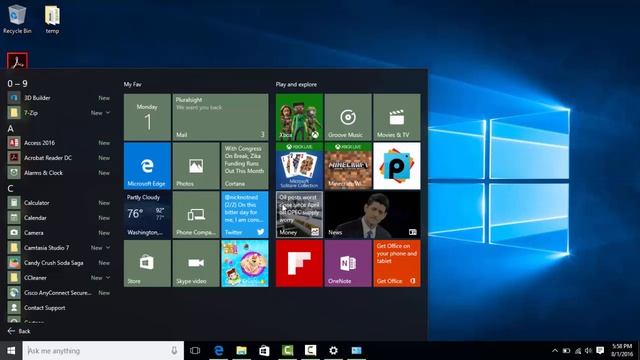Launch Candy Crush Soda Saga from list

[x=59, y=262]
